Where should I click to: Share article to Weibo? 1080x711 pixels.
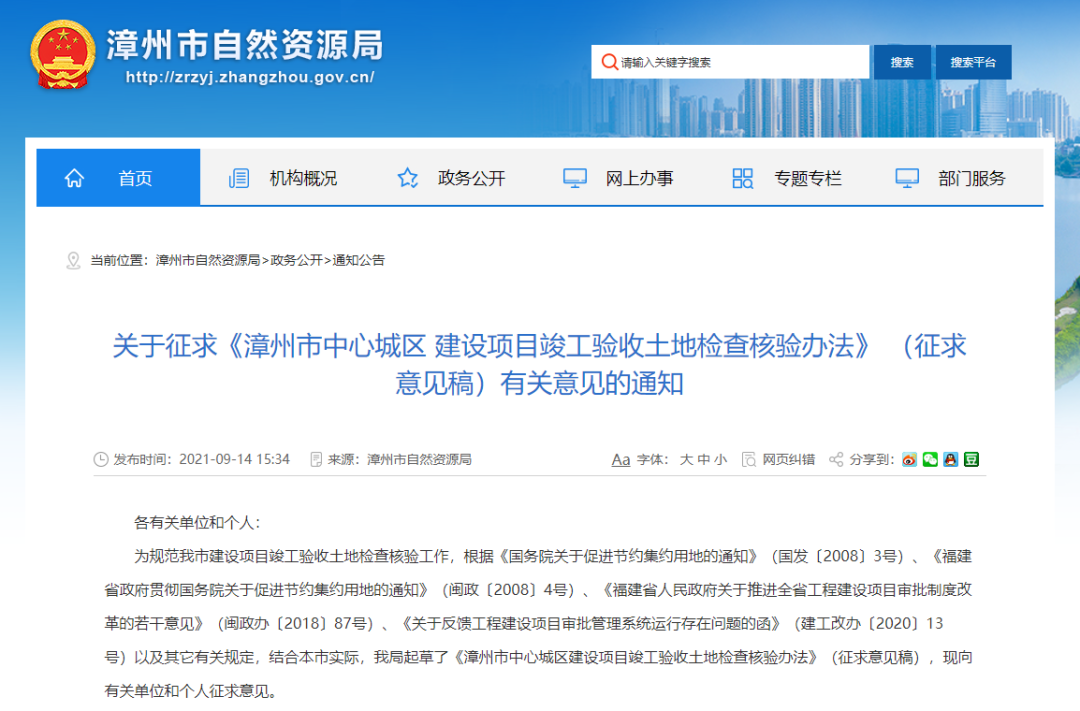point(909,459)
